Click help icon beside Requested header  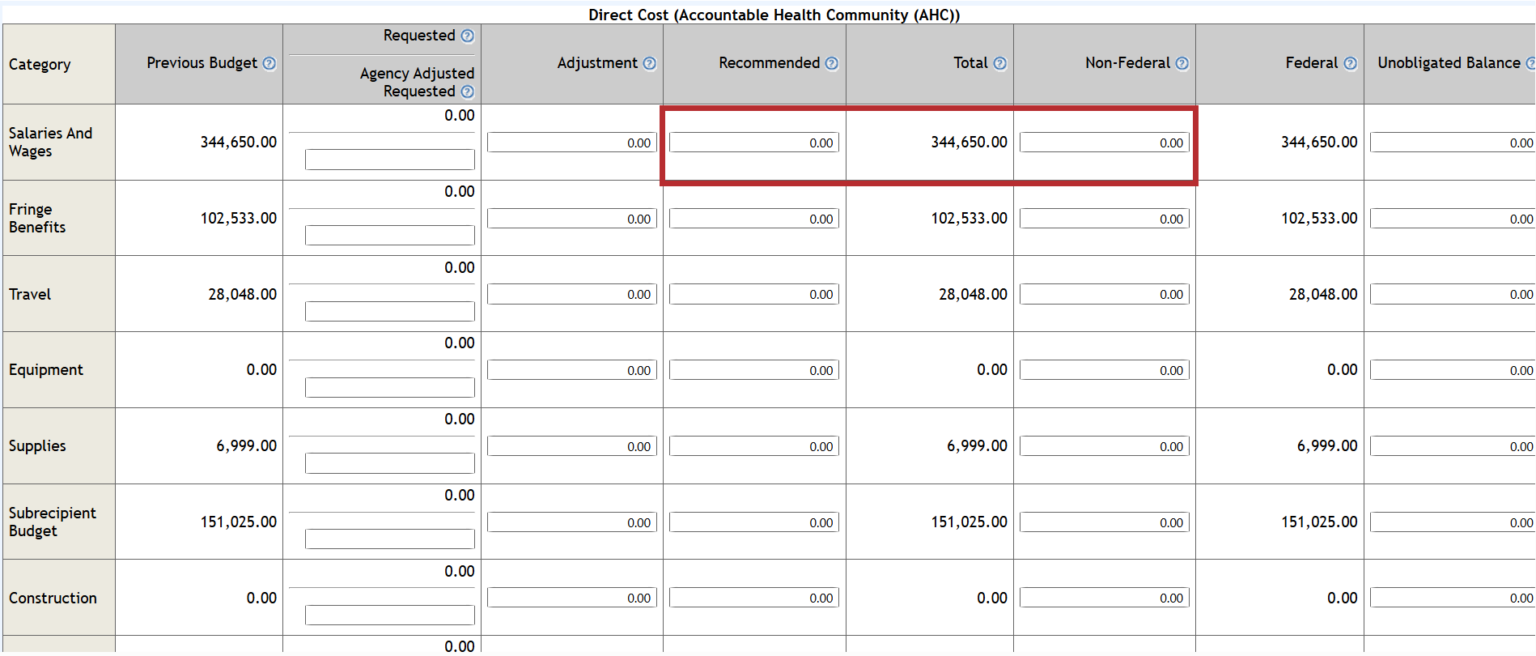coord(467,36)
